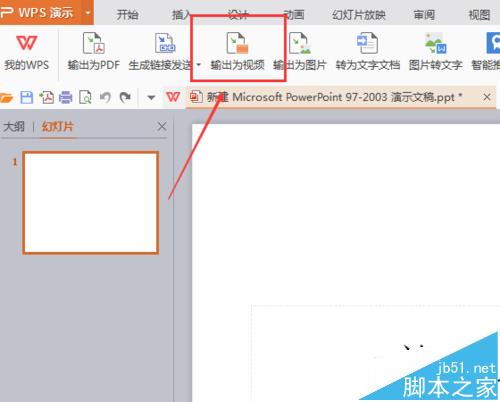Screen dimensions: 500x402
Task: Open file via folder icon in quick toolbar
Action: click(7, 98)
